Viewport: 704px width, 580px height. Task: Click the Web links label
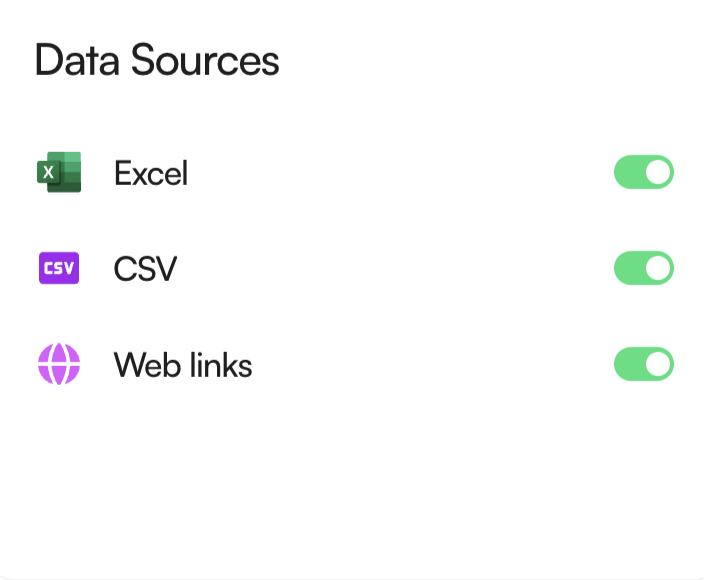[183, 365]
